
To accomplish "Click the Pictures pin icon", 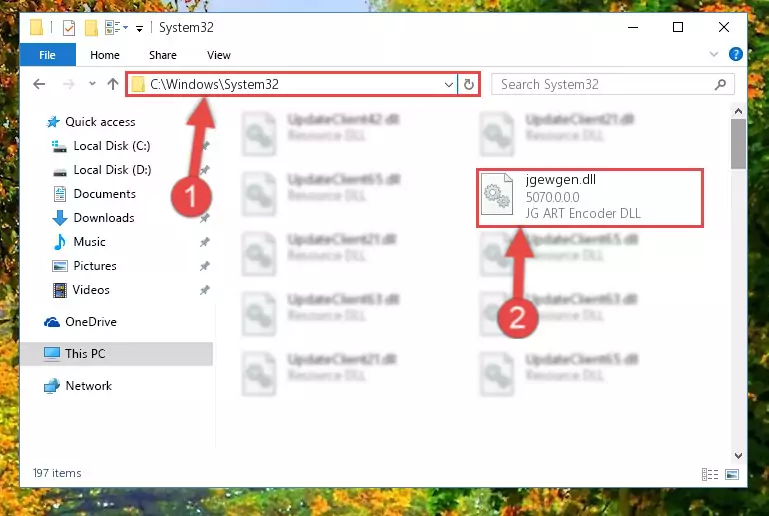I will click(205, 266).
